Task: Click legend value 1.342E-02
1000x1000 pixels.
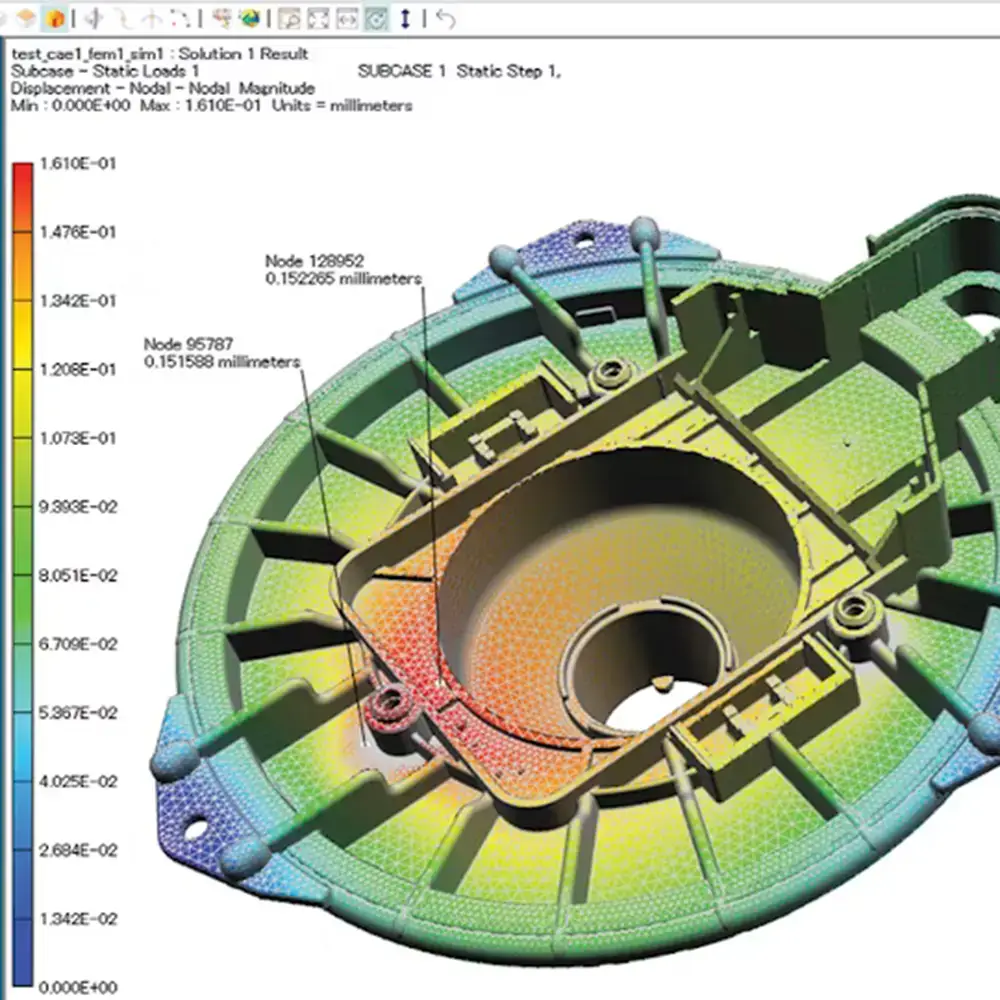Action: pos(78,919)
